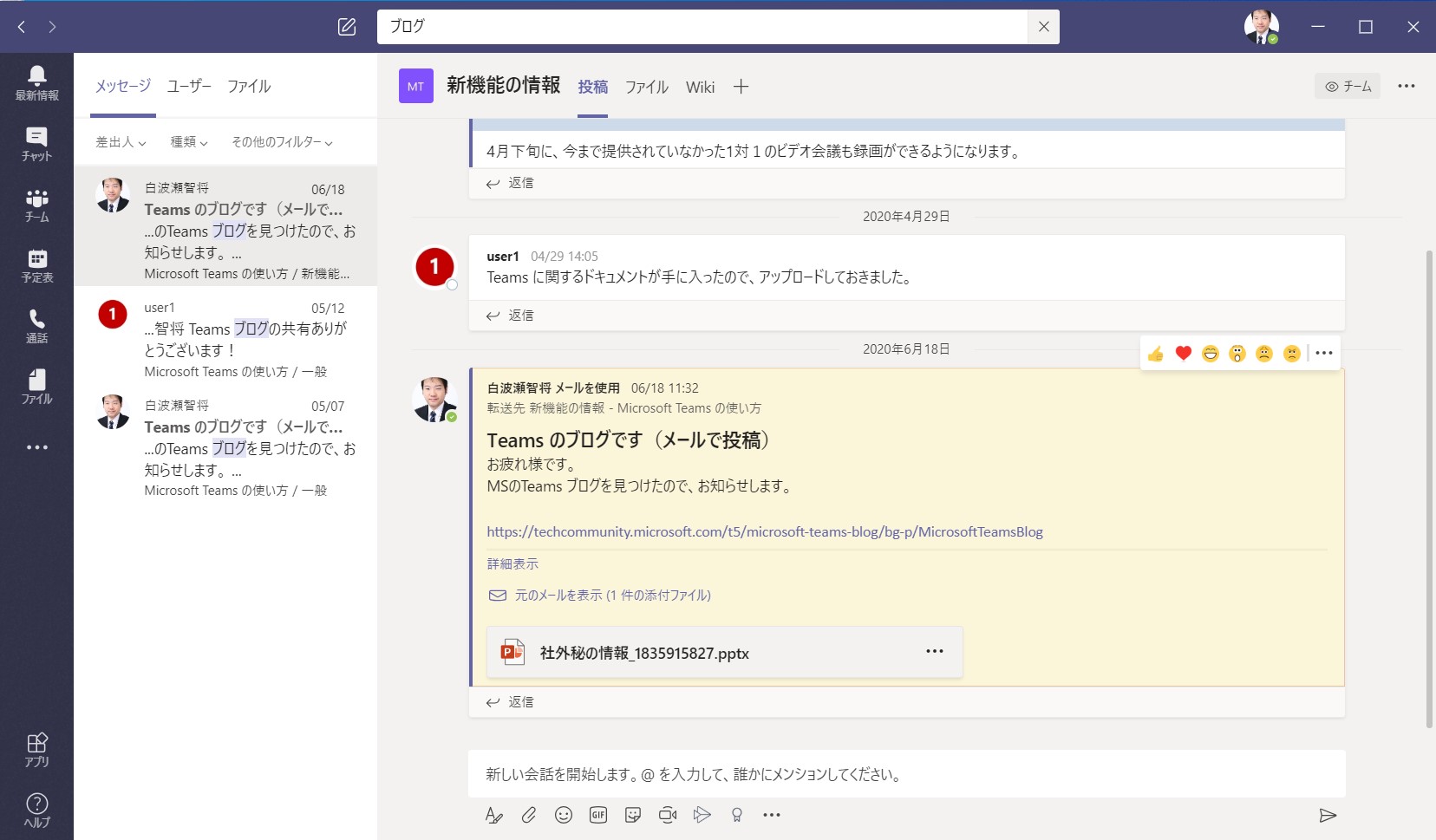This screenshot has height=840, width=1436.
Task: React with red heart emoji
Action: [1183, 353]
